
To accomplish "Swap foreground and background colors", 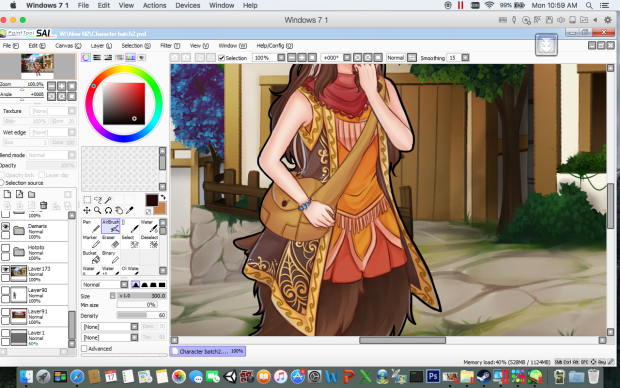I will point(163,197).
